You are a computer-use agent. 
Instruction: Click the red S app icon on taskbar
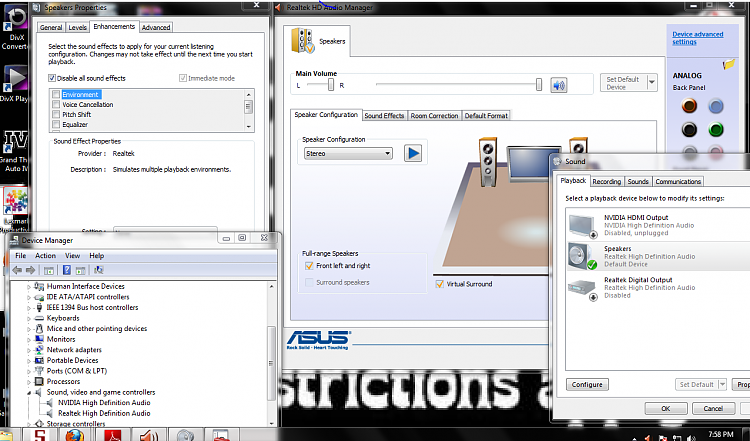(x=41, y=436)
